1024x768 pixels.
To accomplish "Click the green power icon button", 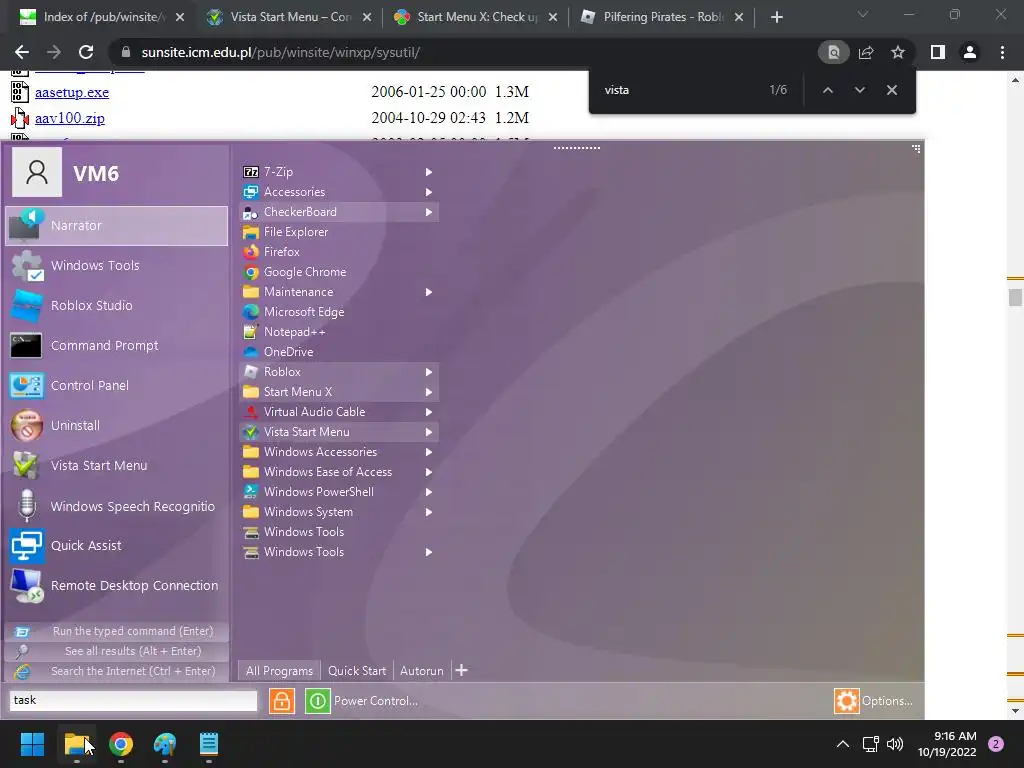I will [x=318, y=701].
